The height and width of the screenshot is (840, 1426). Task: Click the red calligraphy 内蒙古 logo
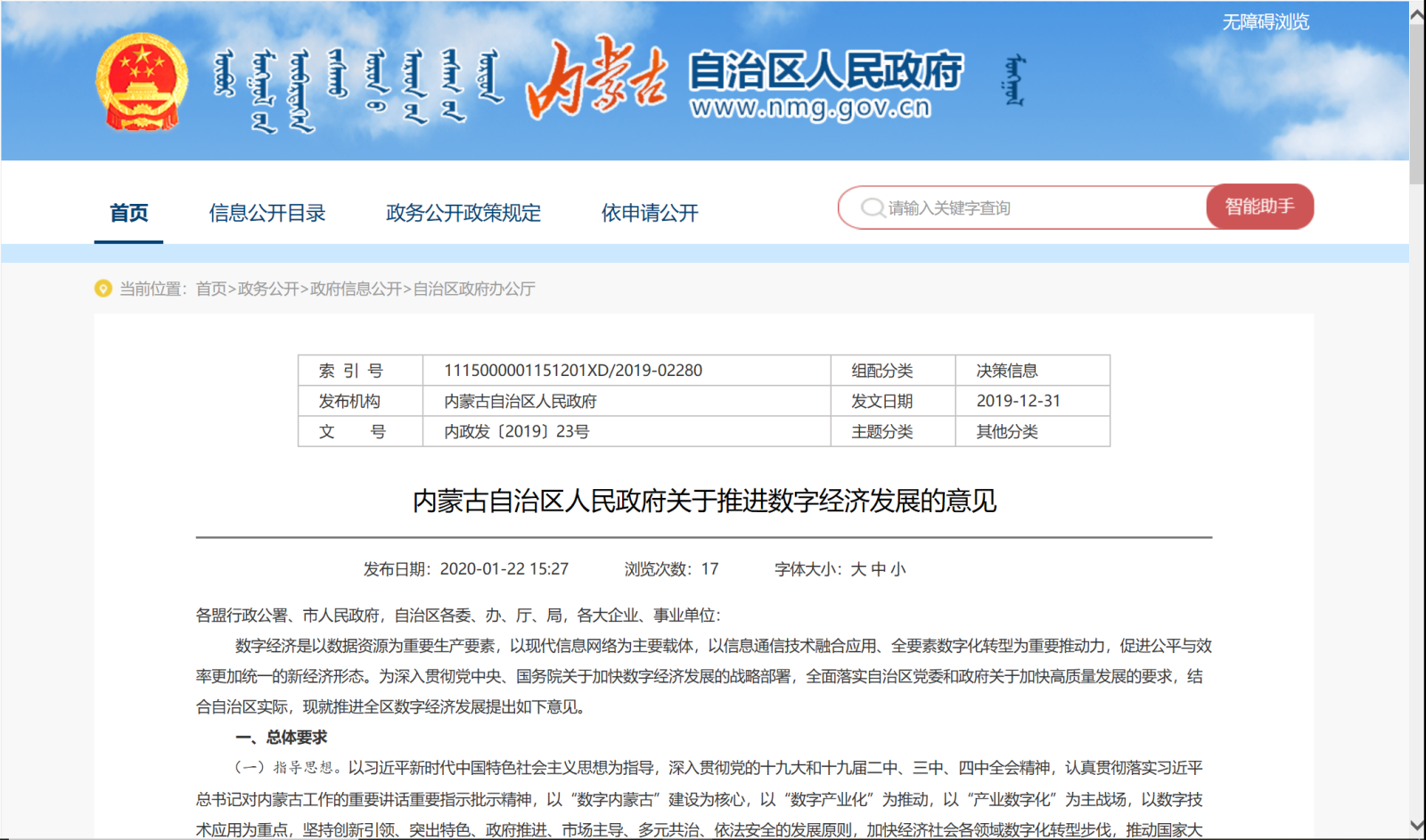pos(595,80)
